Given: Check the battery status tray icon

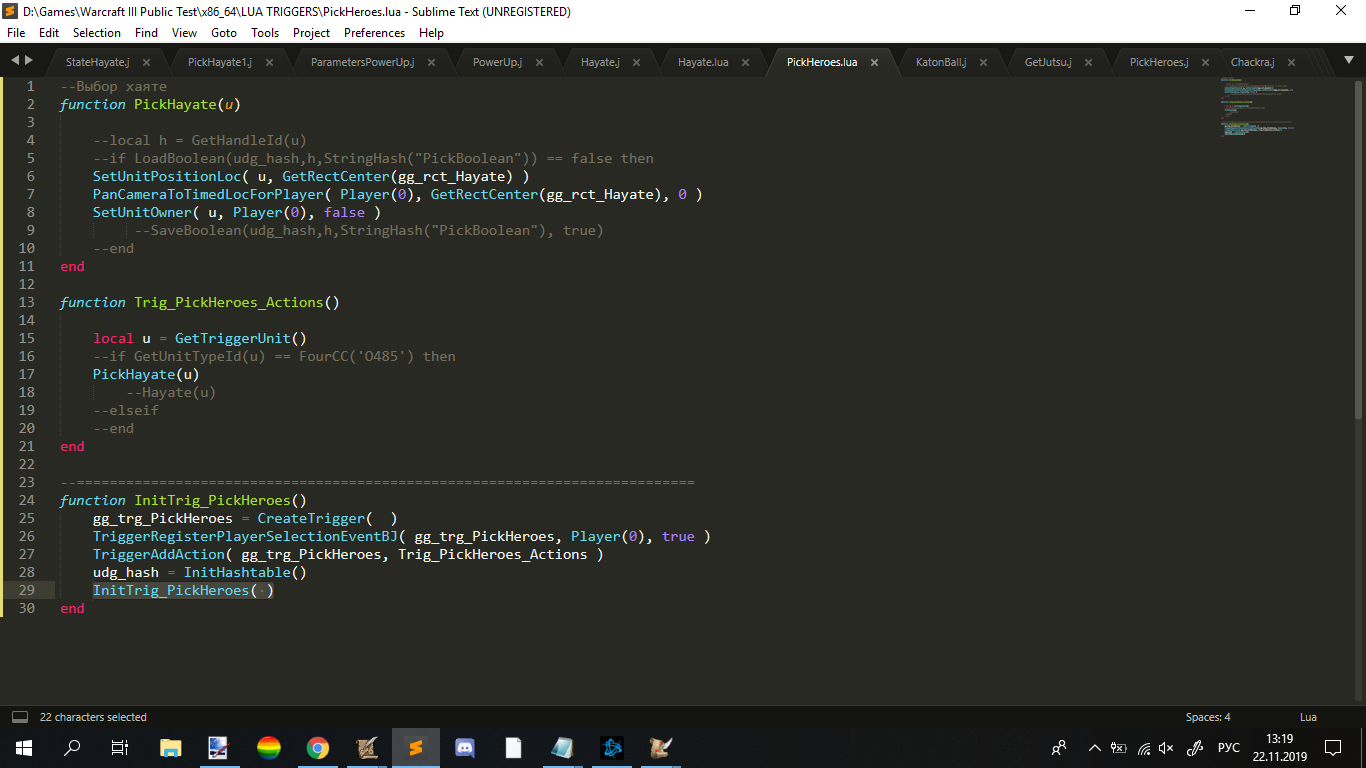Looking at the screenshot, I should tap(1119, 748).
